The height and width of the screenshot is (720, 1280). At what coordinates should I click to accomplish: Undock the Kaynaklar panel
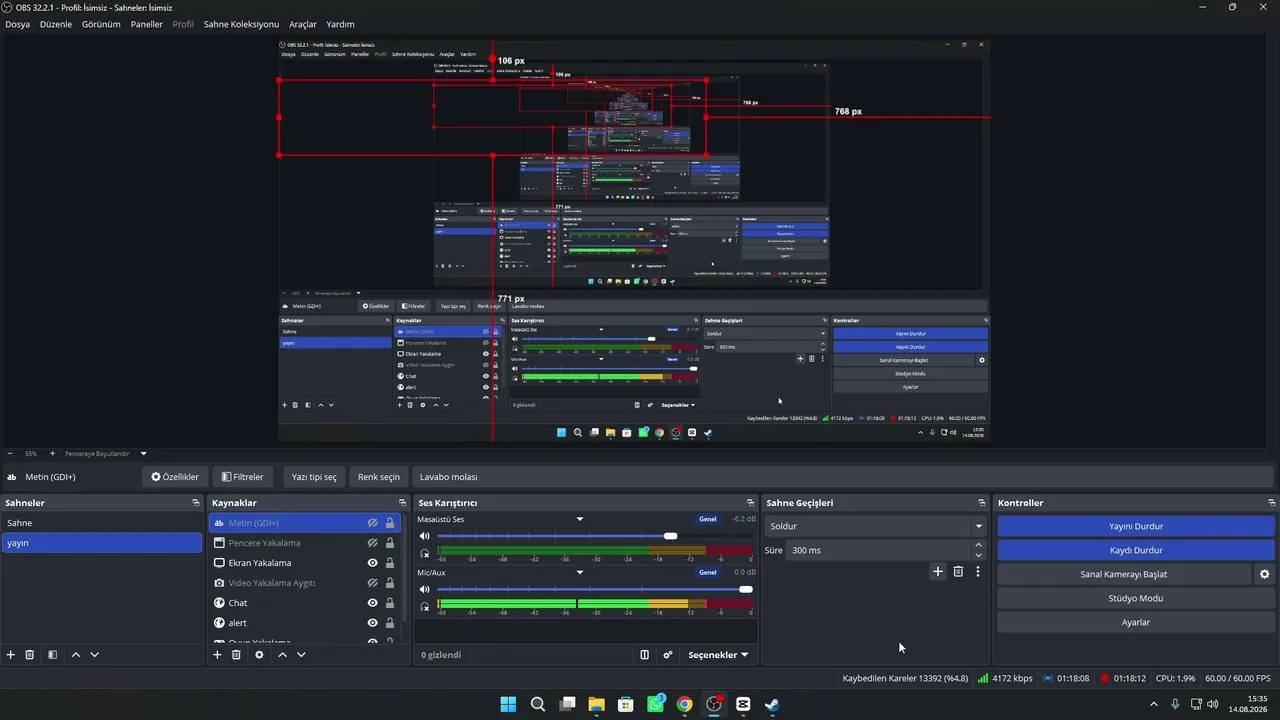click(x=402, y=503)
